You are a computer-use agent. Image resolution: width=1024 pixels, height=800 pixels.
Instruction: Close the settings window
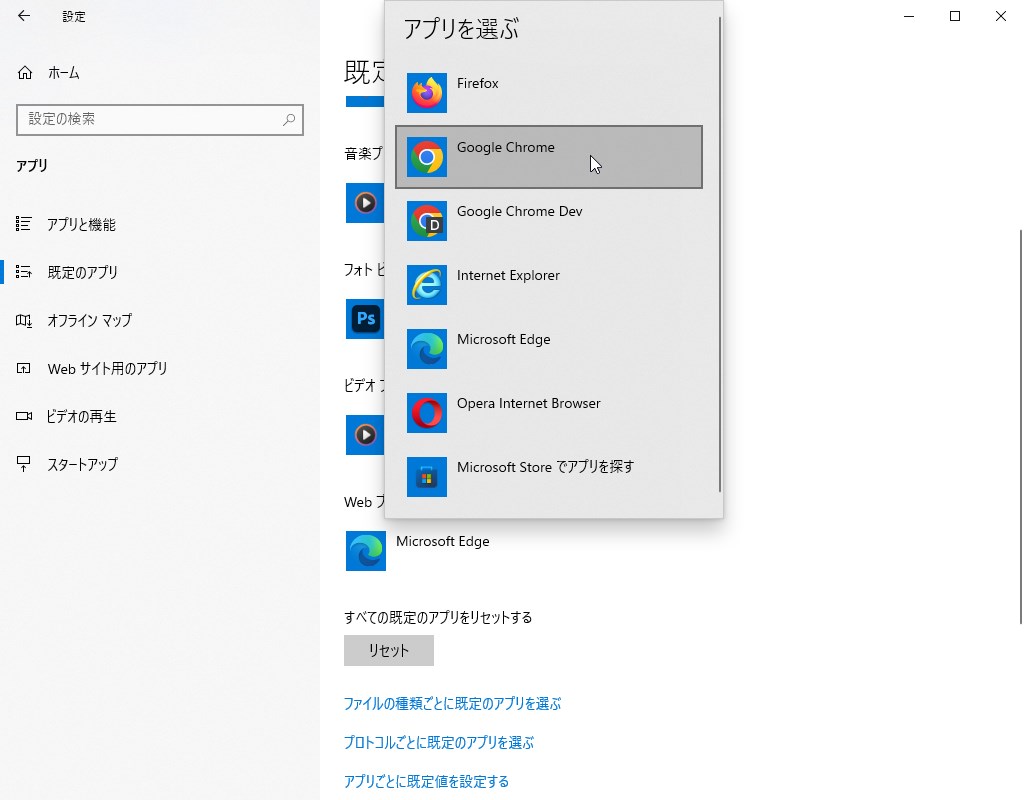click(1000, 16)
